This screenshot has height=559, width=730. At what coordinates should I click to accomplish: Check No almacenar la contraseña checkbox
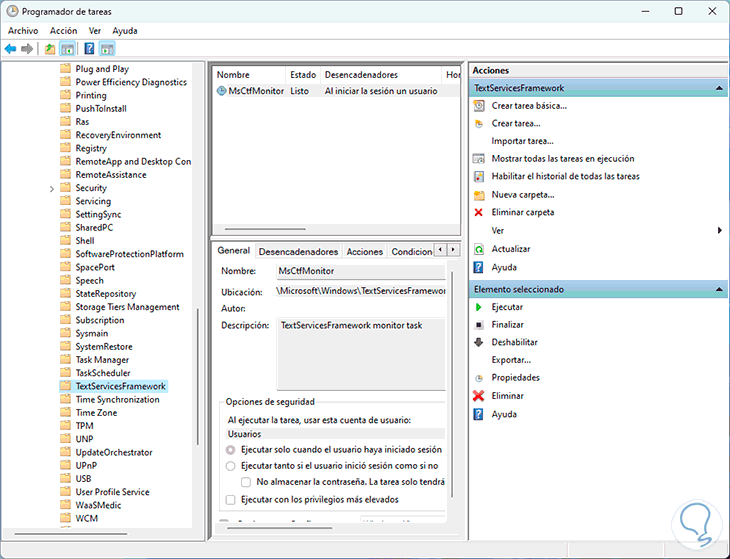[246, 482]
